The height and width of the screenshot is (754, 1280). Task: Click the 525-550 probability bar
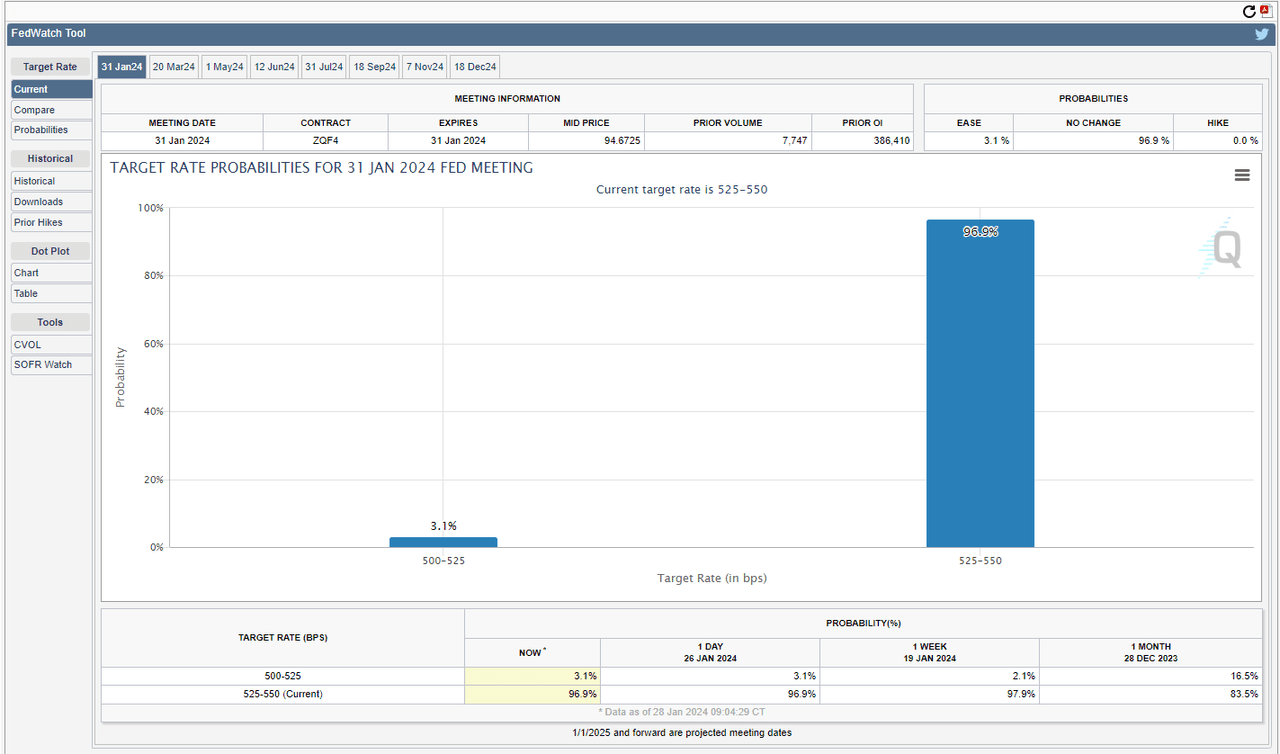(980, 384)
